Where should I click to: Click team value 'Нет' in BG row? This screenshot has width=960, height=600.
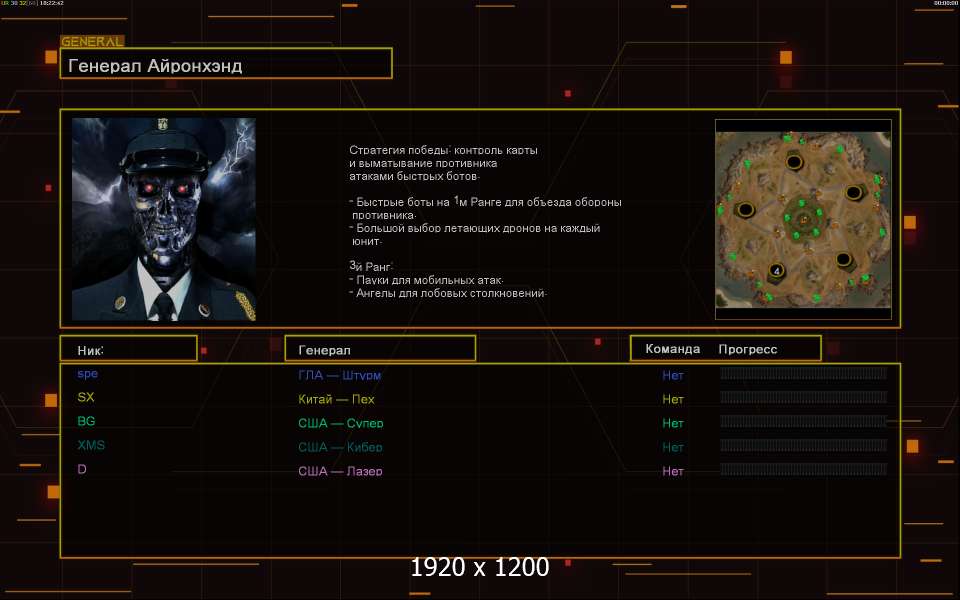point(672,423)
